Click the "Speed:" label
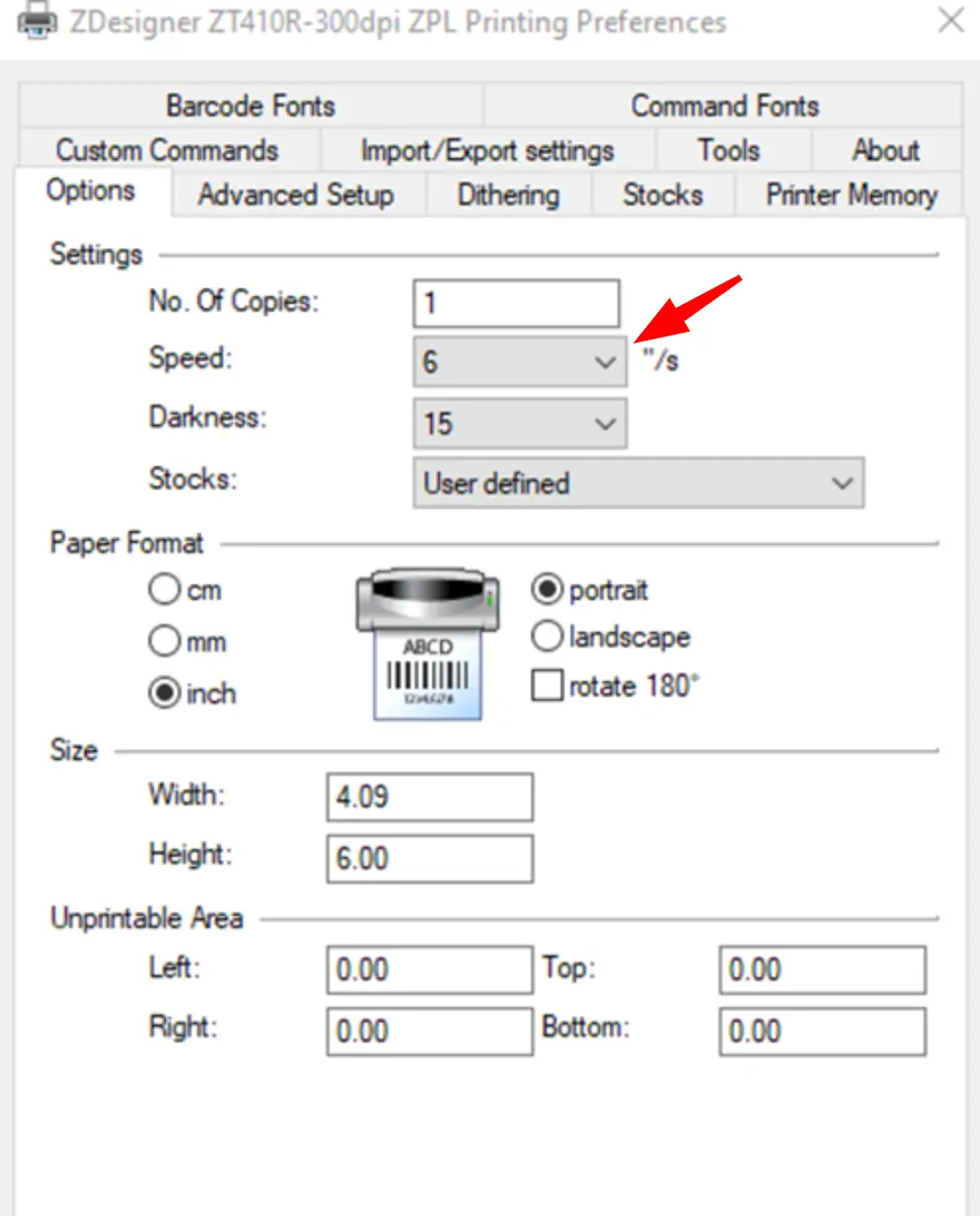Screen dimensions: 980x1216 pos(190,358)
